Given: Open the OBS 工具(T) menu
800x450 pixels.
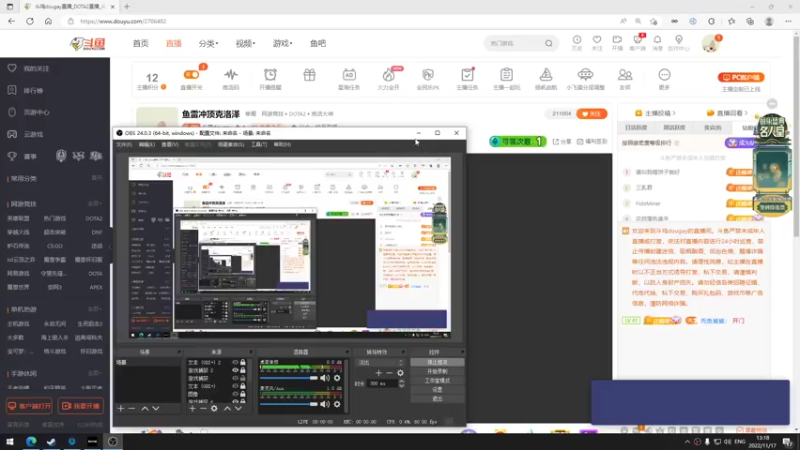Looking at the screenshot, I should [x=259, y=144].
